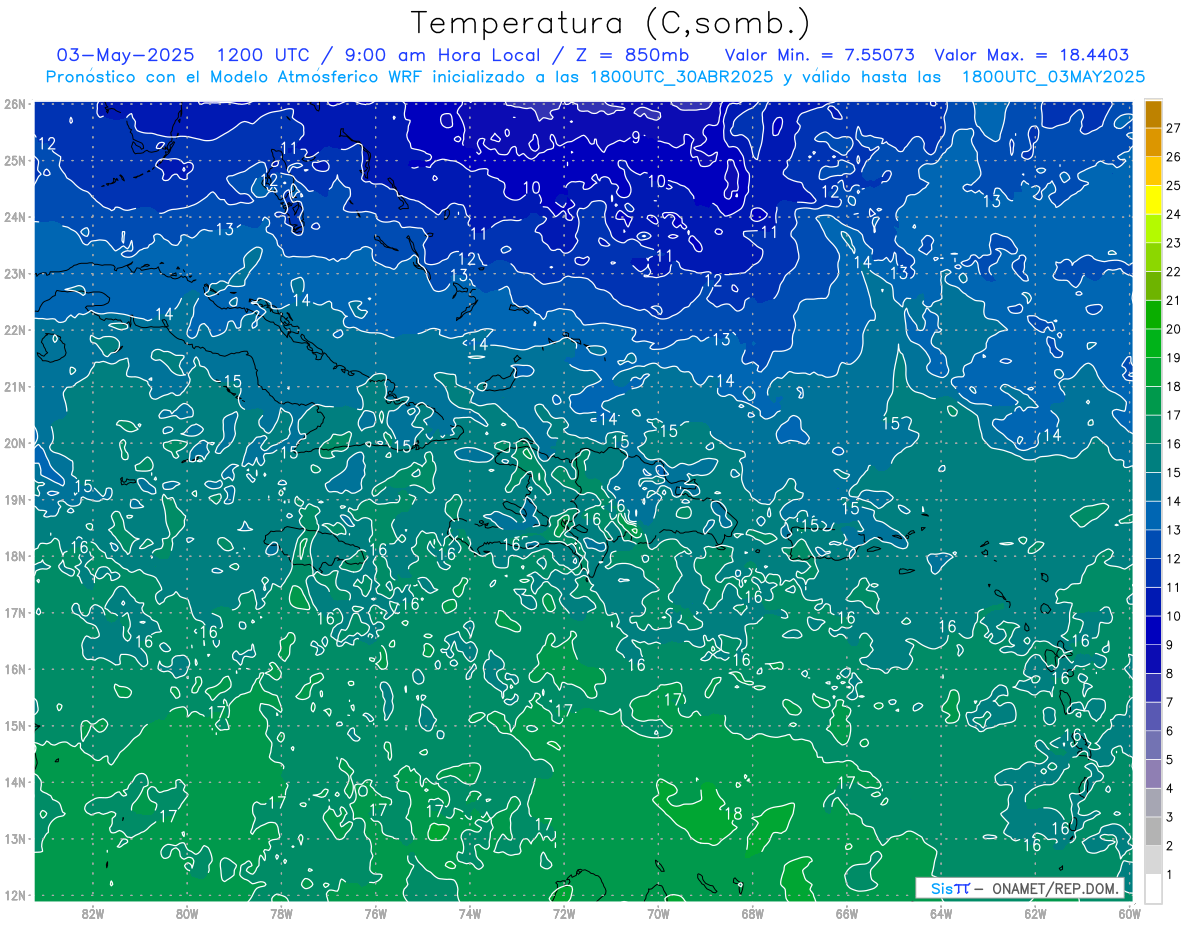The width and height of the screenshot is (1200, 927).
Task: Click the "9:00 am Hora Local" text
Action: pyautogui.click(x=441, y=55)
